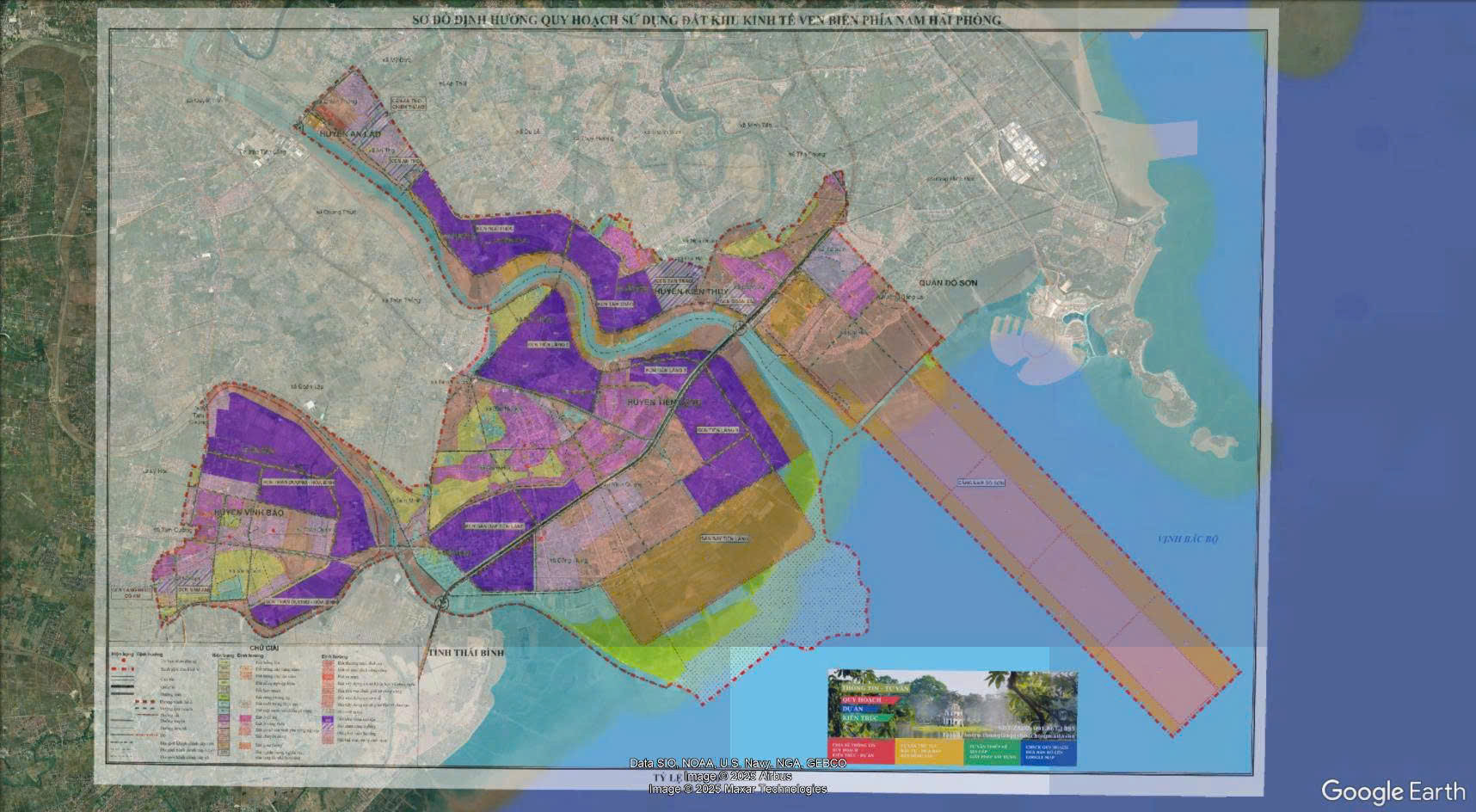The image size is (1476, 812).
Task: Click the magenta pink swatch in legend
Action: 246,717
